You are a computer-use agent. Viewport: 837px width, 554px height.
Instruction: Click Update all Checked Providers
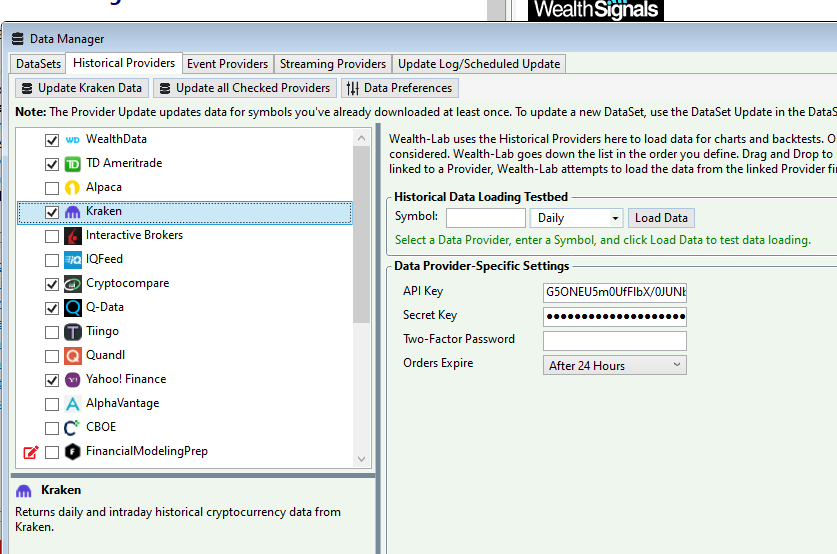point(245,88)
